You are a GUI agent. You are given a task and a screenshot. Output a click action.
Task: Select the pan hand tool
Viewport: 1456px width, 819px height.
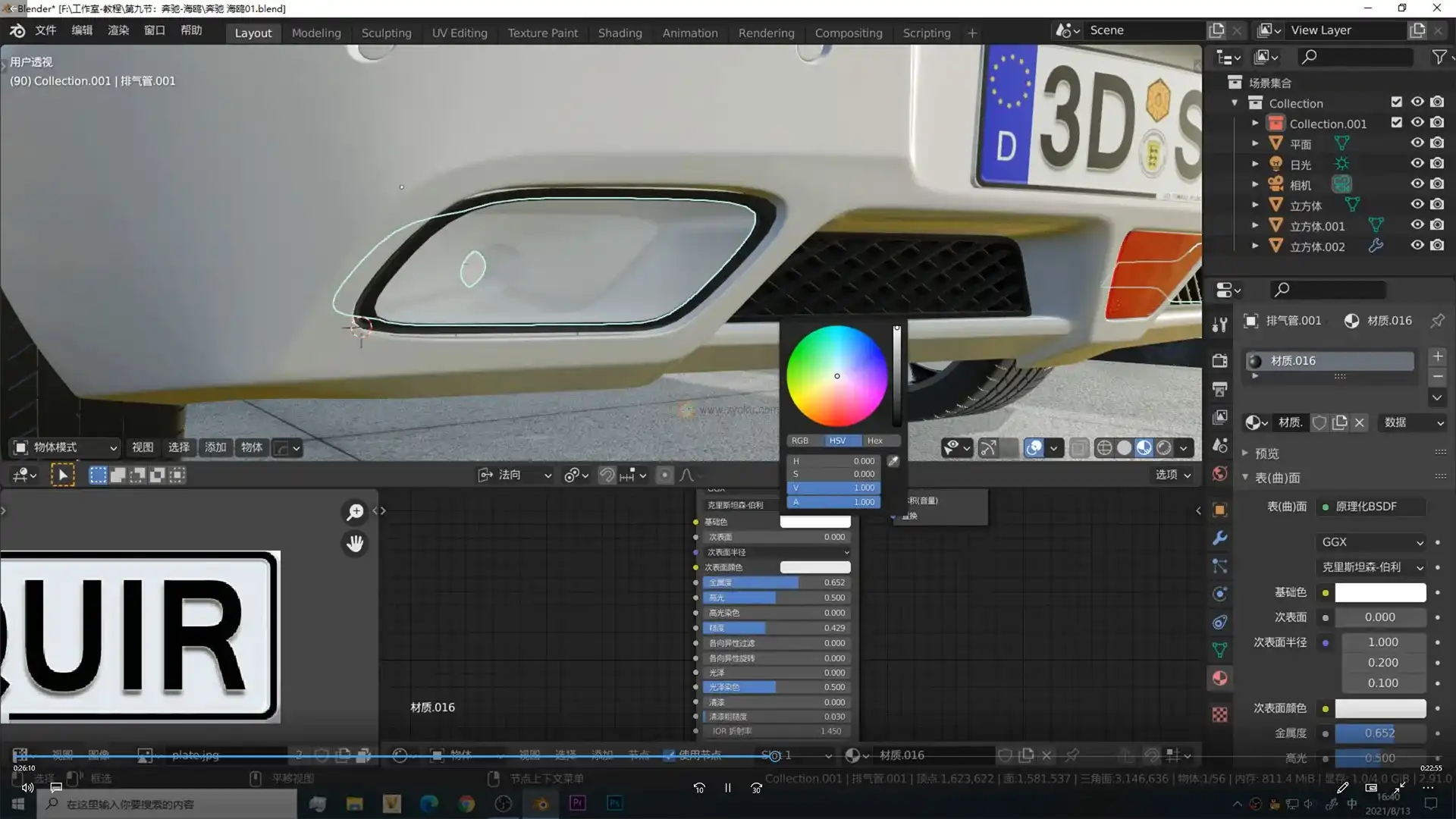pos(355,544)
